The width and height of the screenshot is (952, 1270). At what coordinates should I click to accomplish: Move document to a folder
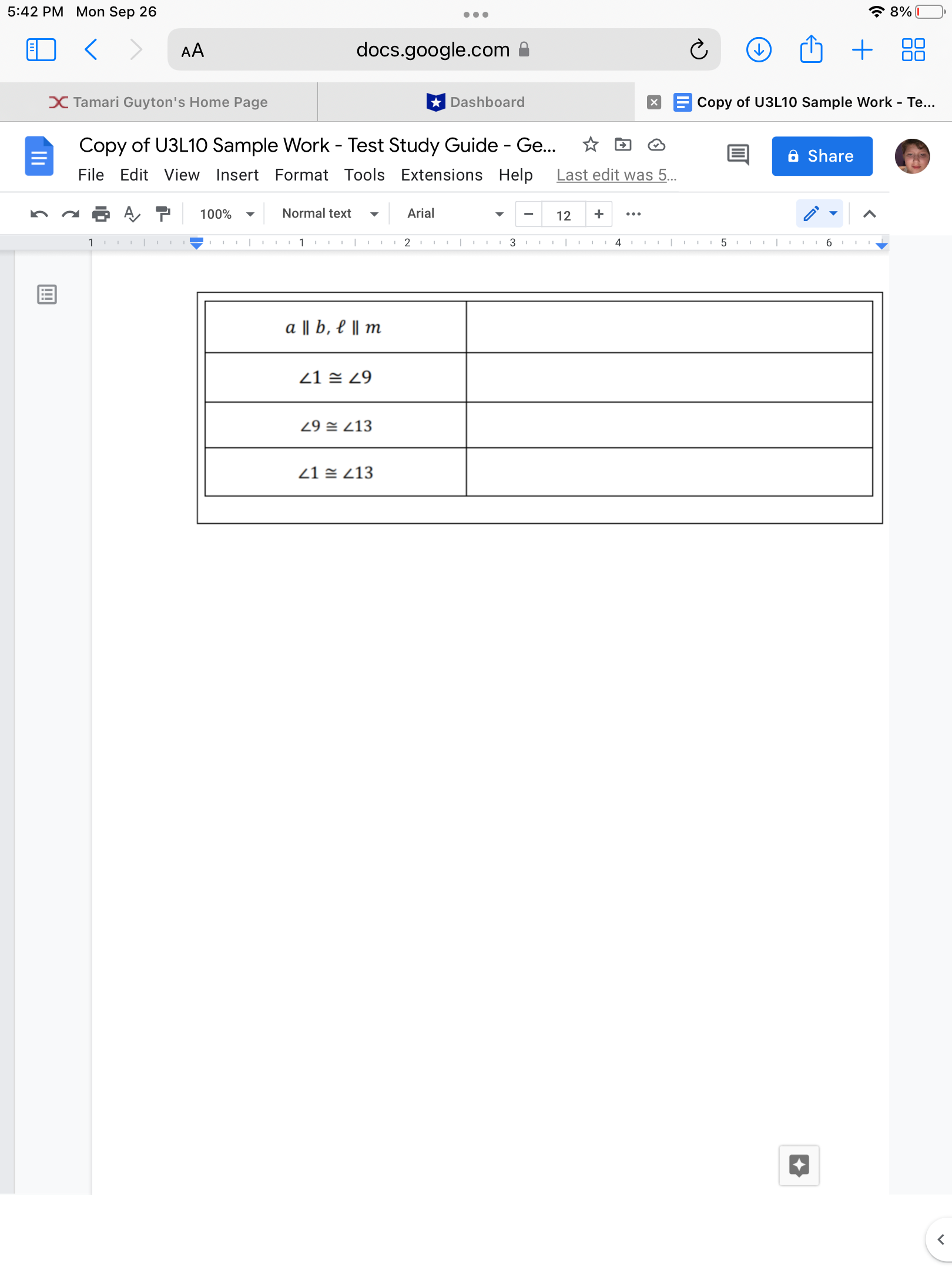(x=623, y=145)
